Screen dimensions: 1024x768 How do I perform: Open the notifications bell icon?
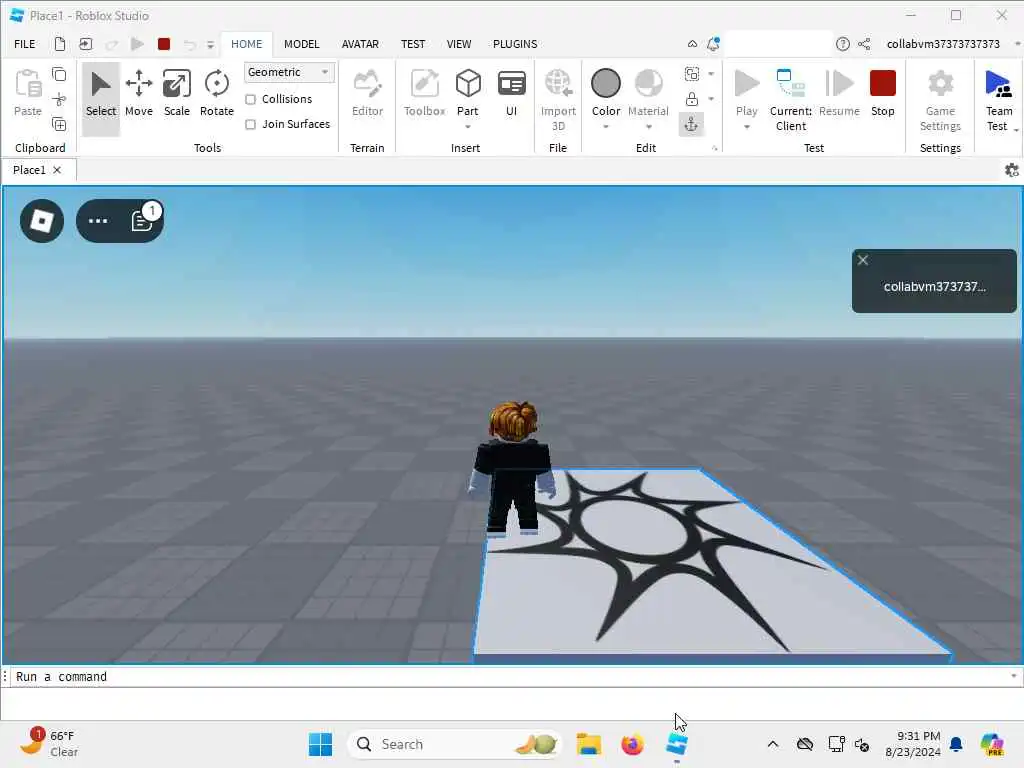point(713,44)
